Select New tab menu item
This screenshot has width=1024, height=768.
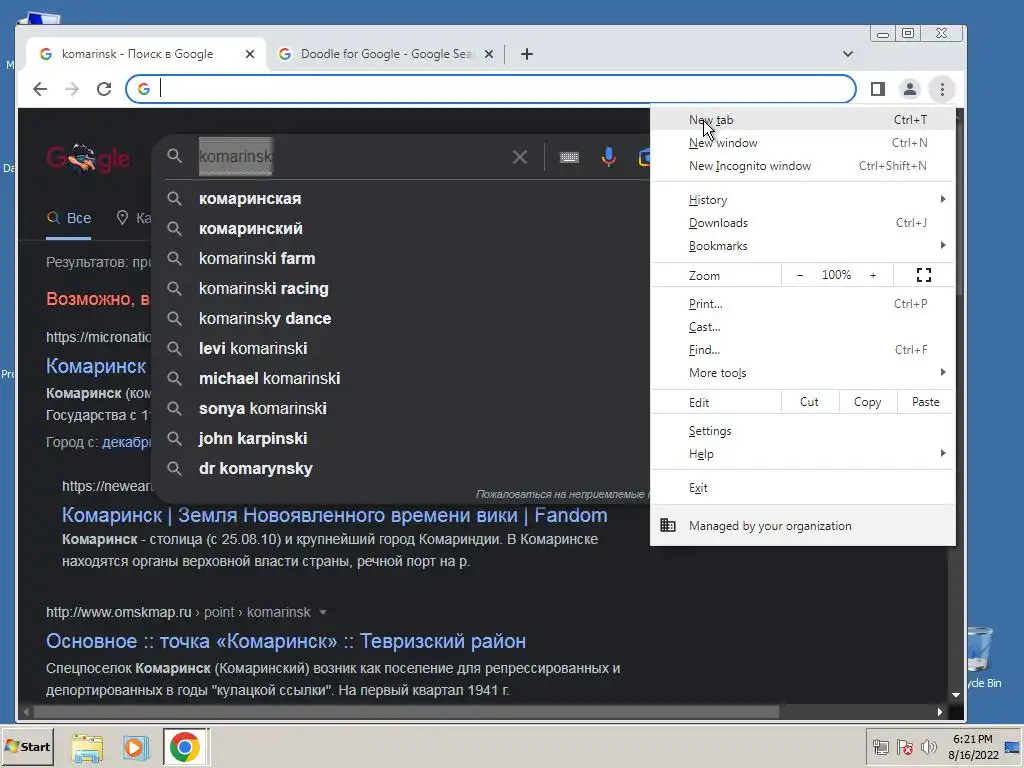[803, 120]
